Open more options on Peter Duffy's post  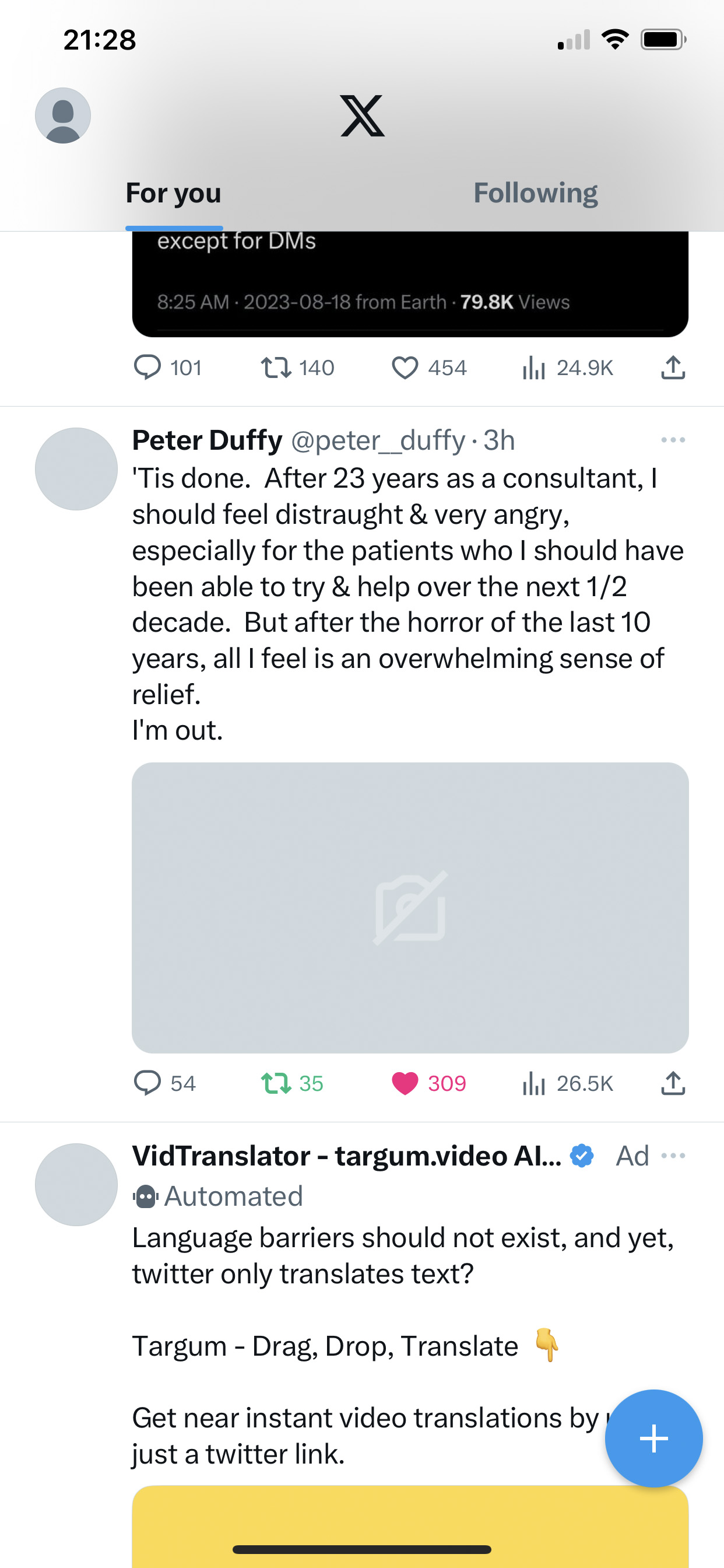(673, 440)
